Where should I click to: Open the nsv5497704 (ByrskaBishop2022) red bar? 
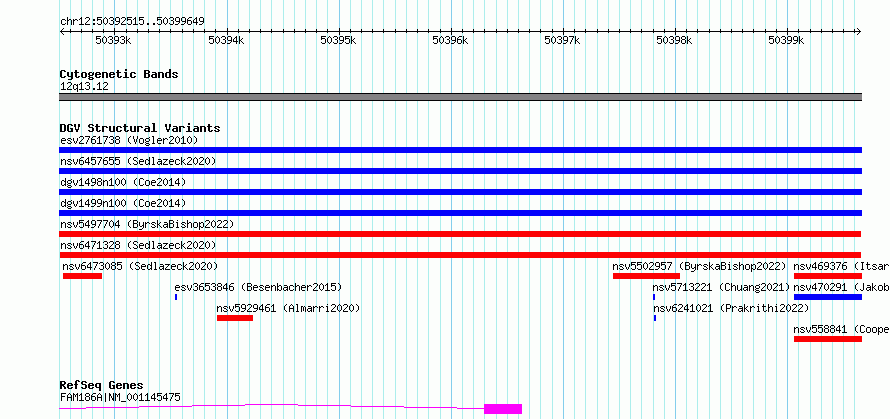(x=460, y=234)
